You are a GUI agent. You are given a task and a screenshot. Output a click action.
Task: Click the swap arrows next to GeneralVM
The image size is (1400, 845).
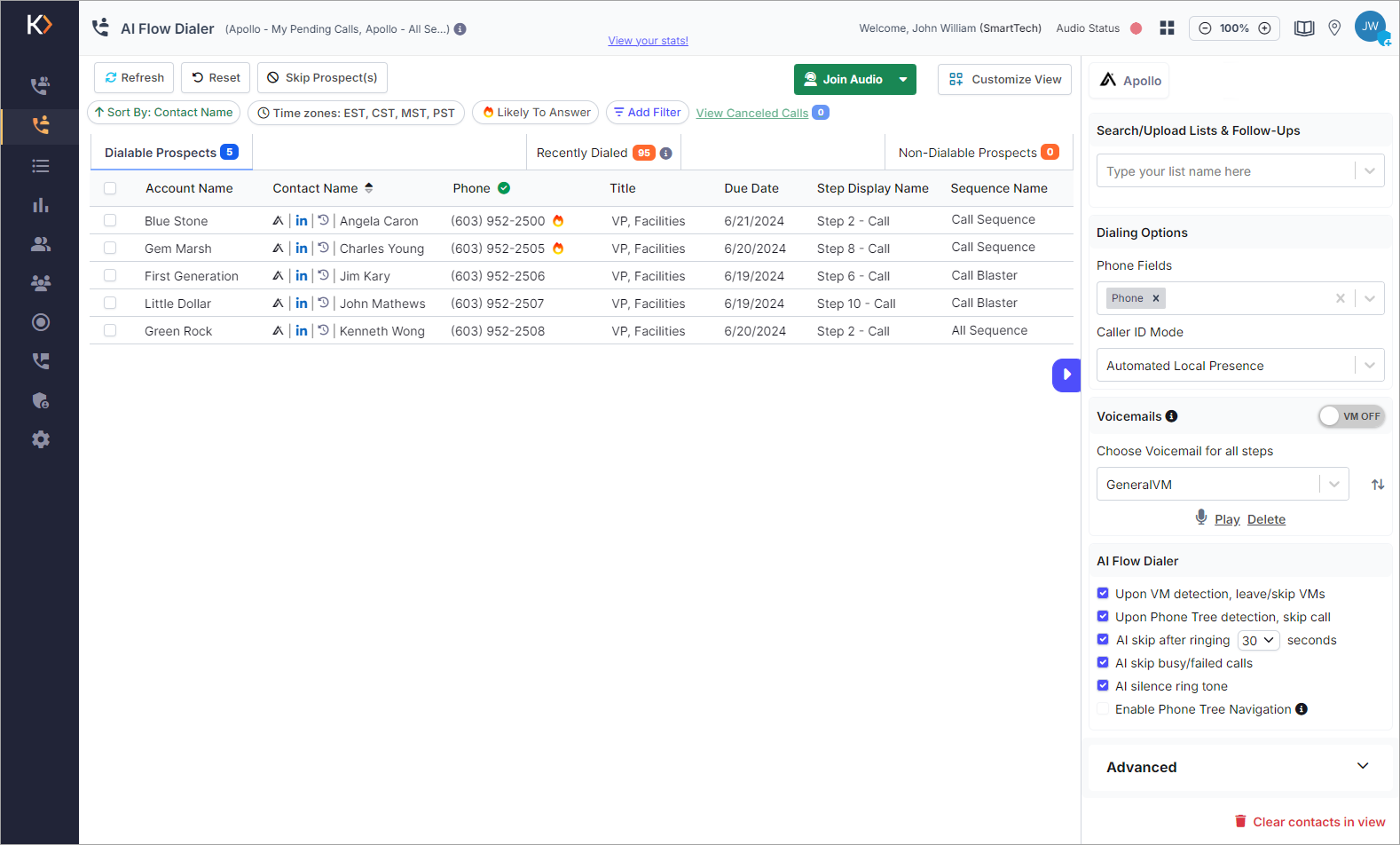(1378, 485)
